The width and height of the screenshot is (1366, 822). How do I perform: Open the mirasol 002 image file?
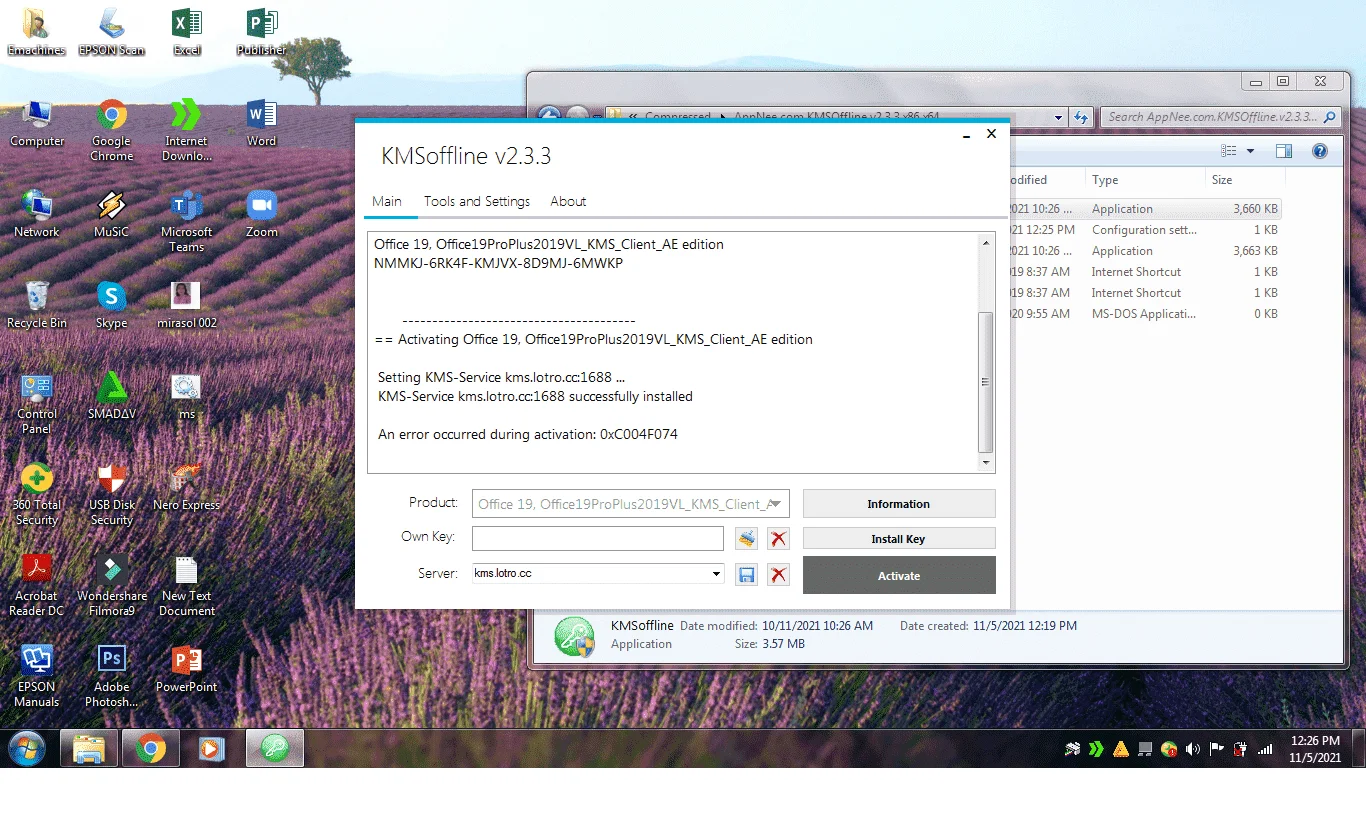pos(187,305)
